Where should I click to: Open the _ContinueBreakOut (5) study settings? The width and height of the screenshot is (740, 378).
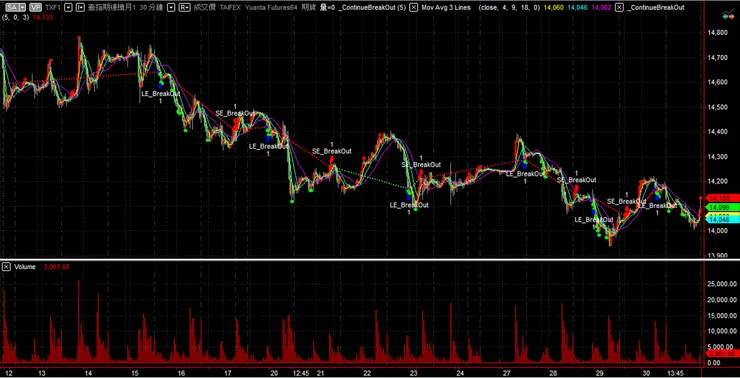372,8
